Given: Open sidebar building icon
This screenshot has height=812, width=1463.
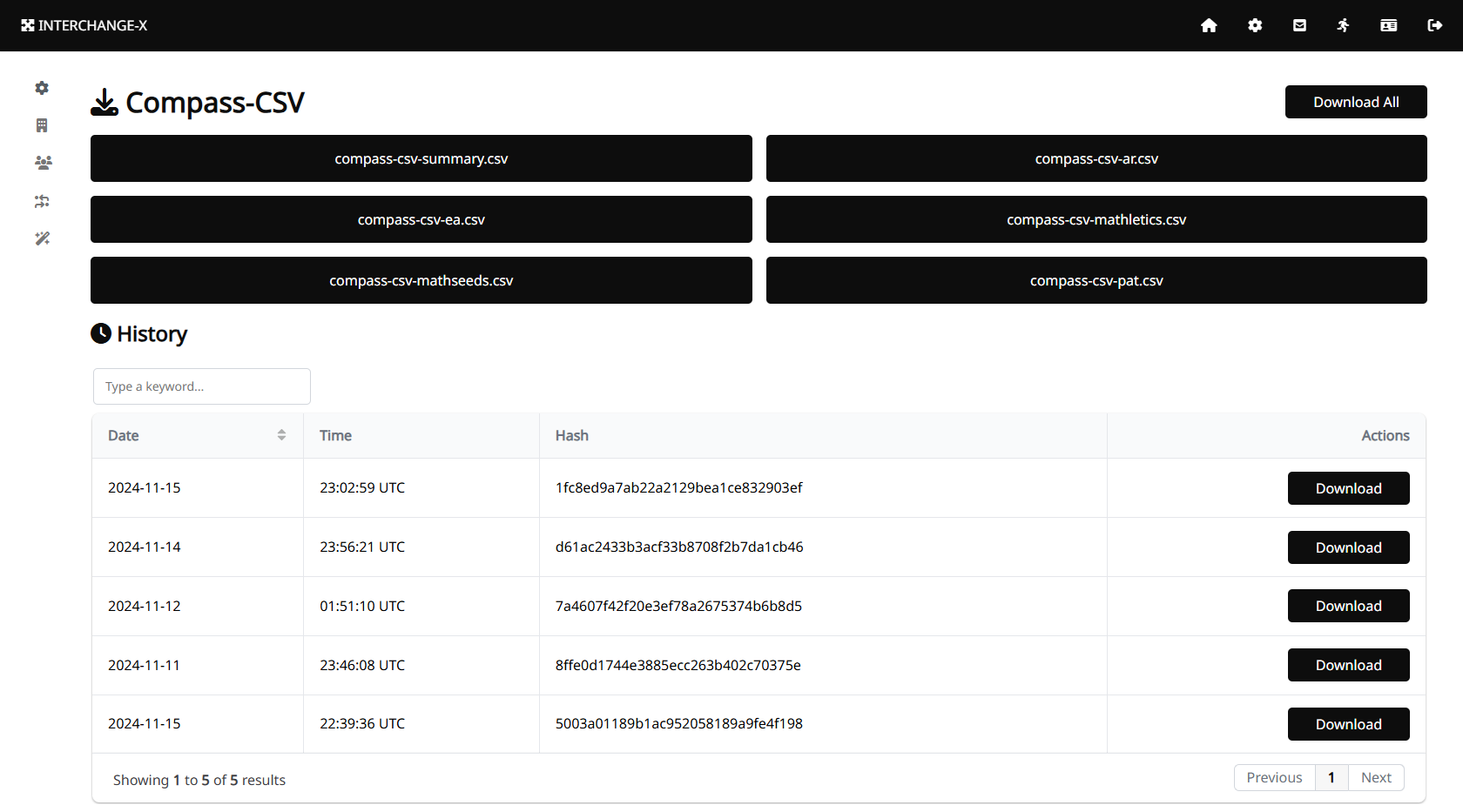Looking at the screenshot, I should point(42,125).
